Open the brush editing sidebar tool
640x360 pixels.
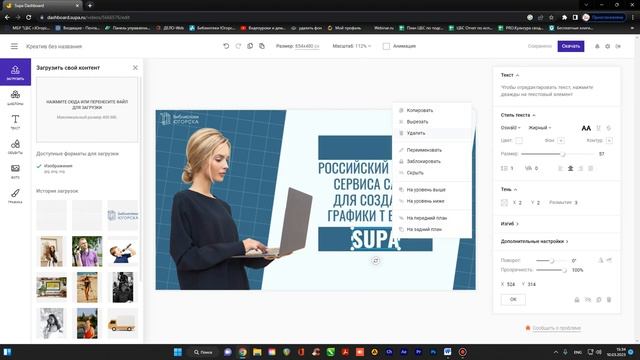click(15, 196)
